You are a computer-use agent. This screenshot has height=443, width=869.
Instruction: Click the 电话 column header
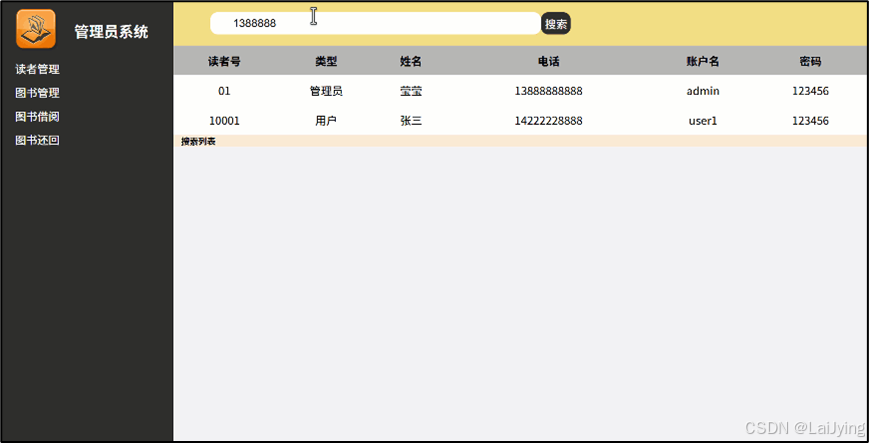pos(548,62)
